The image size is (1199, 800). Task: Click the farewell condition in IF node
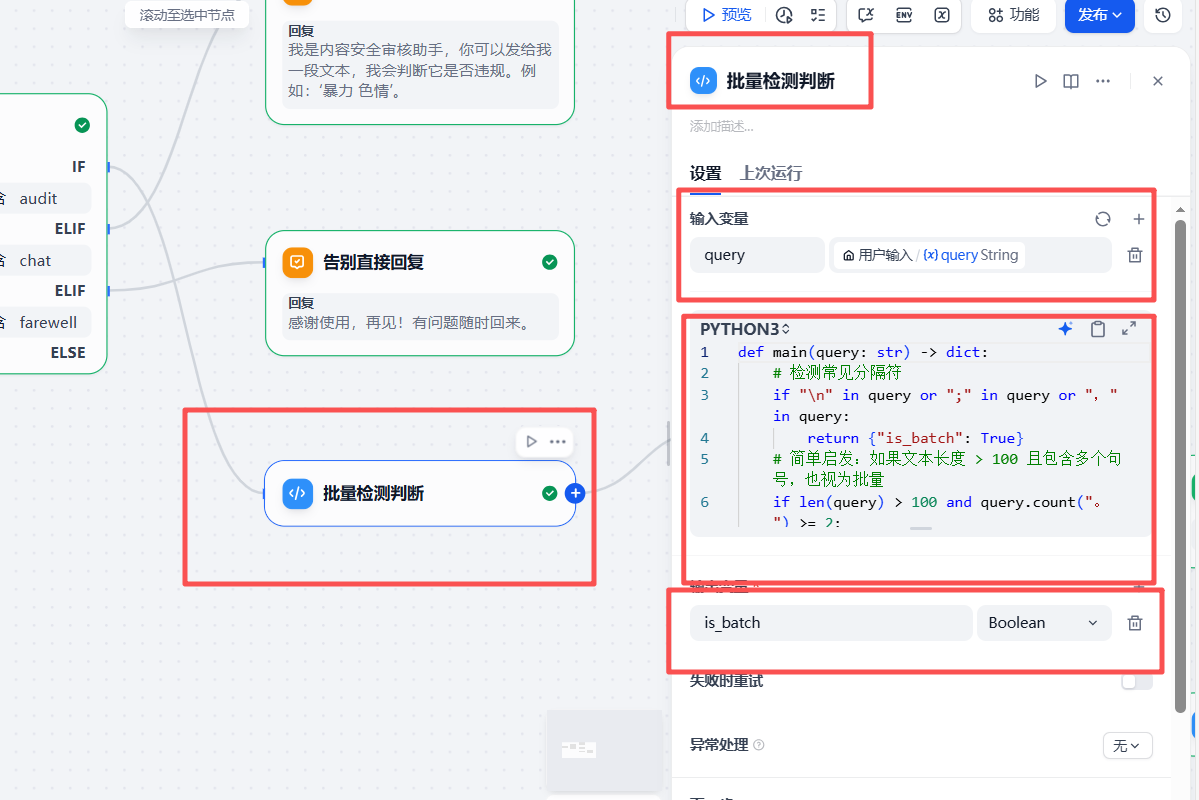click(x=47, y=323)
